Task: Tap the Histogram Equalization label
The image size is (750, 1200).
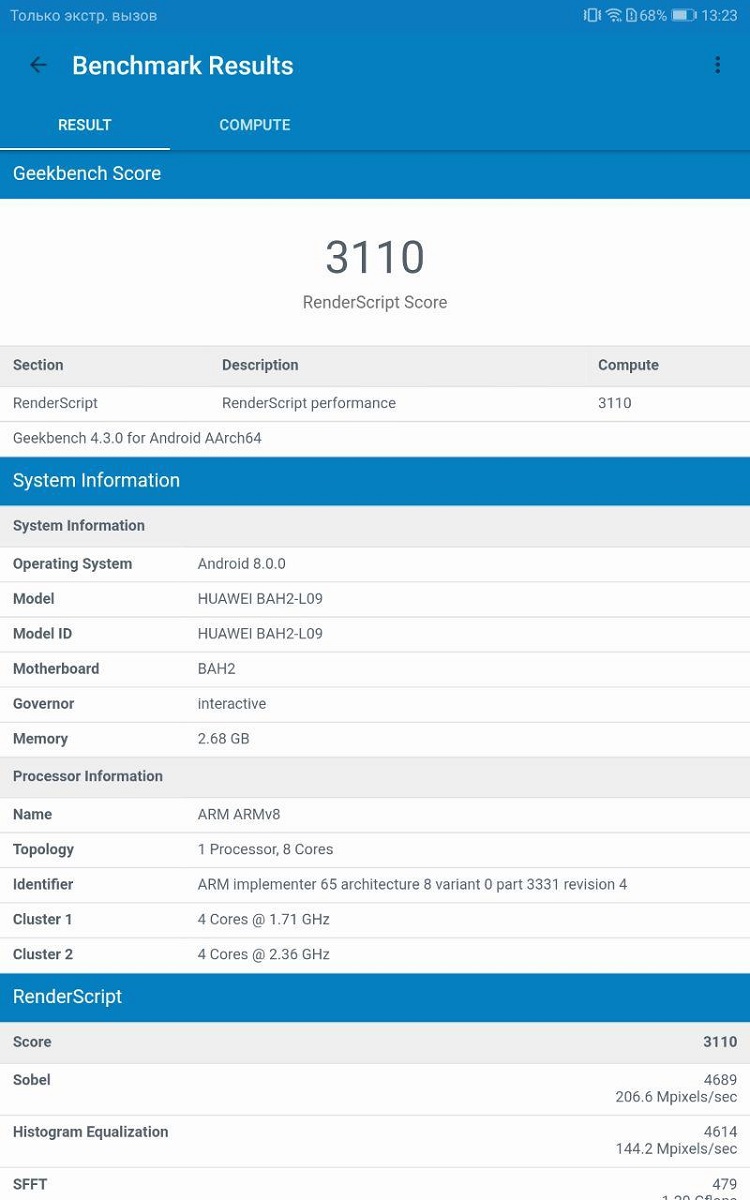Action: coord(90,1132)
